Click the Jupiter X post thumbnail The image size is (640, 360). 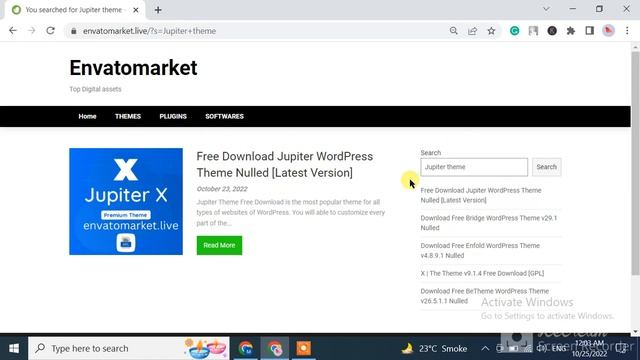click(126, 201)
